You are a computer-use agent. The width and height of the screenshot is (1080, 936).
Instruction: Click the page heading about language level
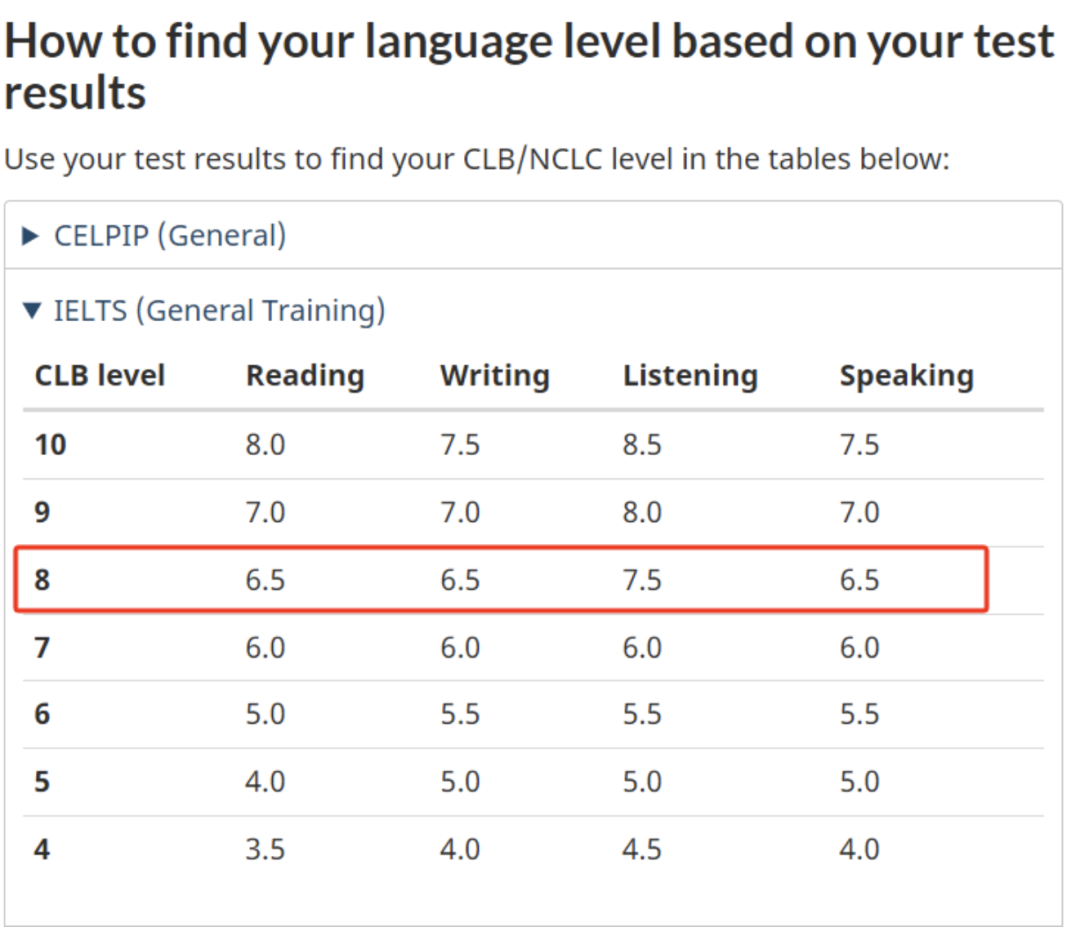[x=529, y=66]
